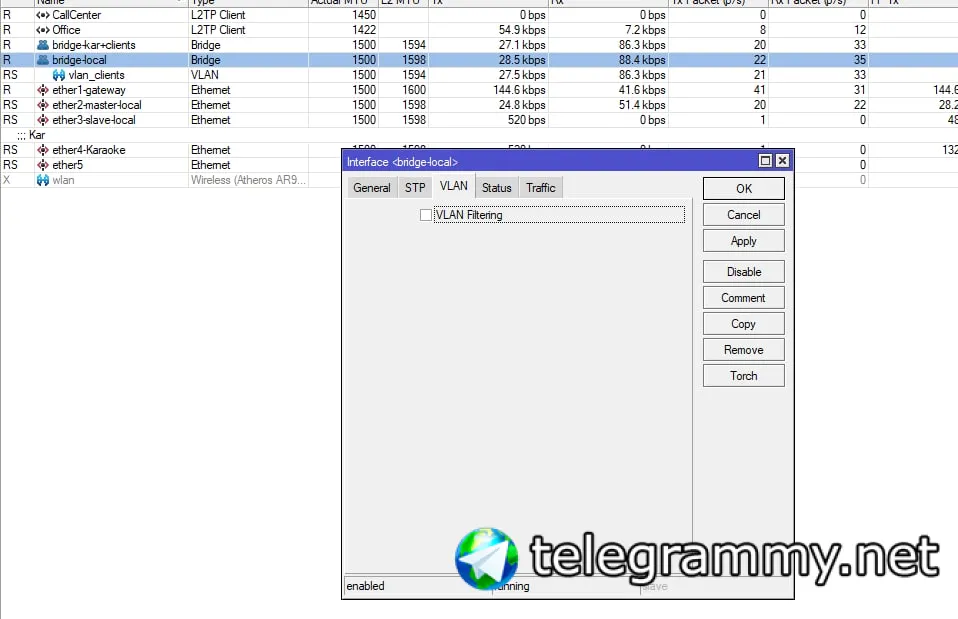The image size is (958, 619).
Task: Click the 'enabled' status bar field
Action: 417,586
